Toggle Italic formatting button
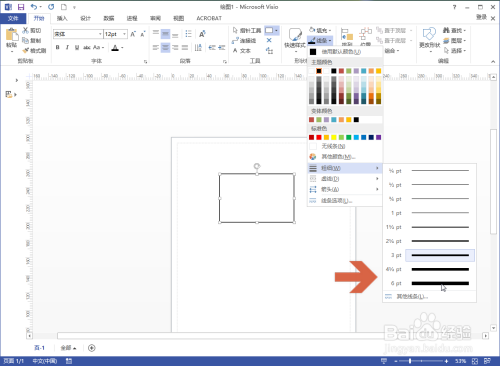 (67, 48)
